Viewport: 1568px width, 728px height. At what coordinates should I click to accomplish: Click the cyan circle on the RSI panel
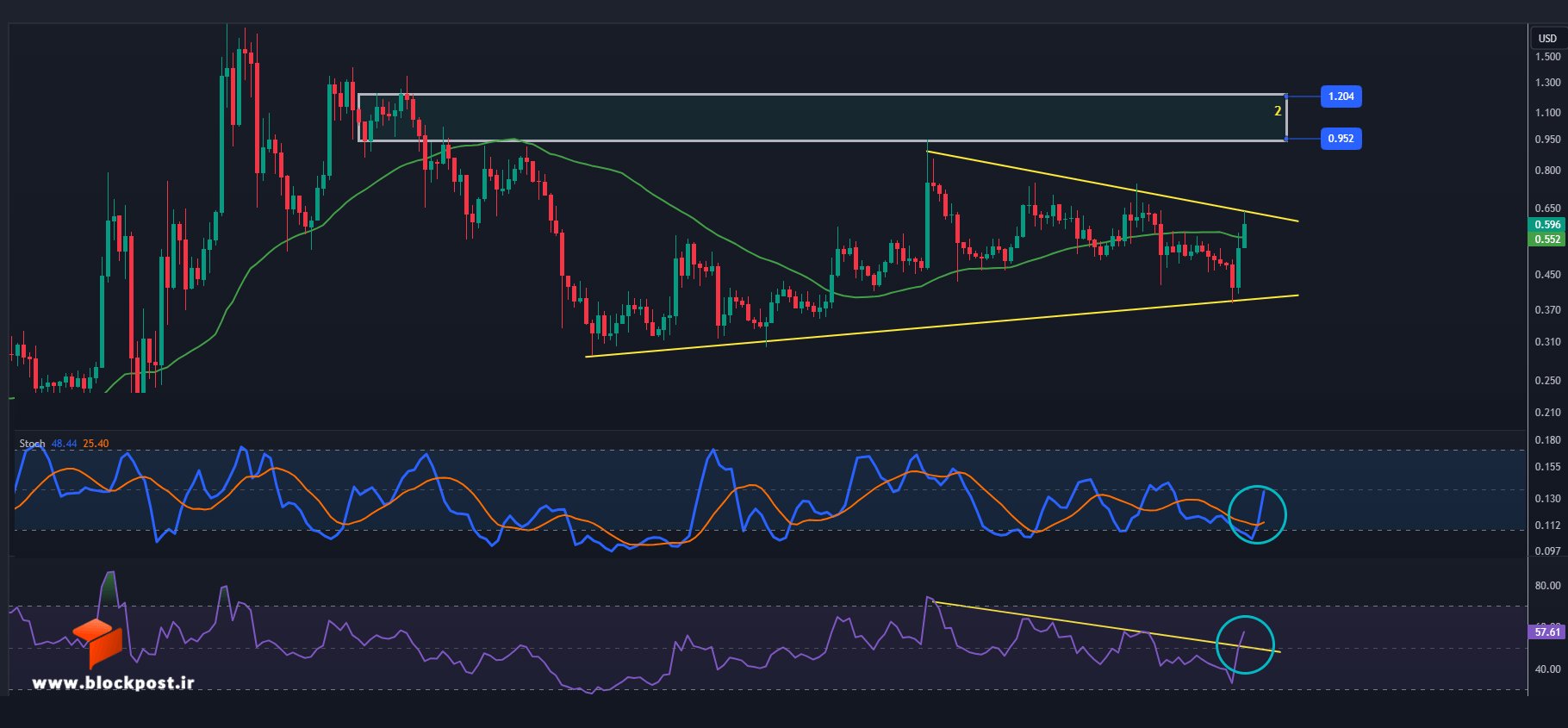[x=1245, y=644]
